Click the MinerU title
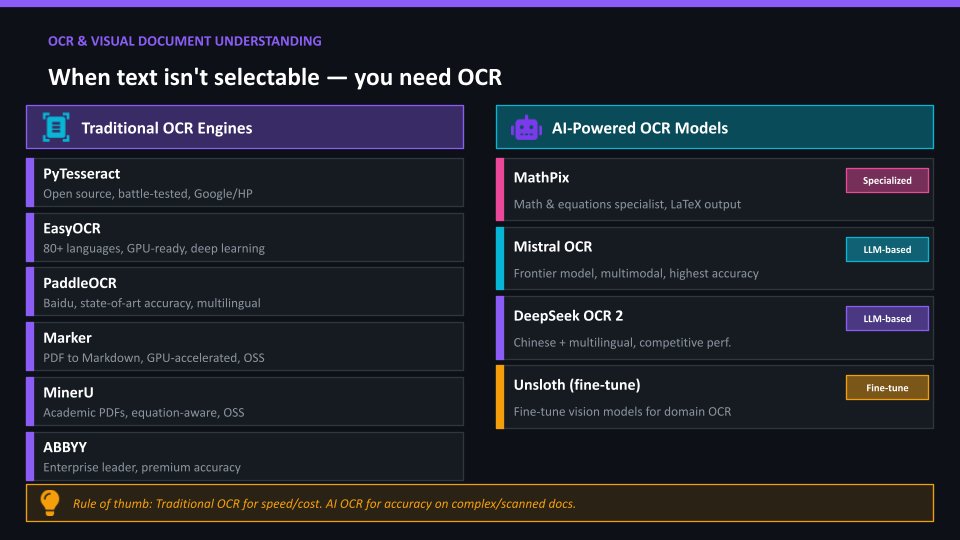 [x=68, y=392]
